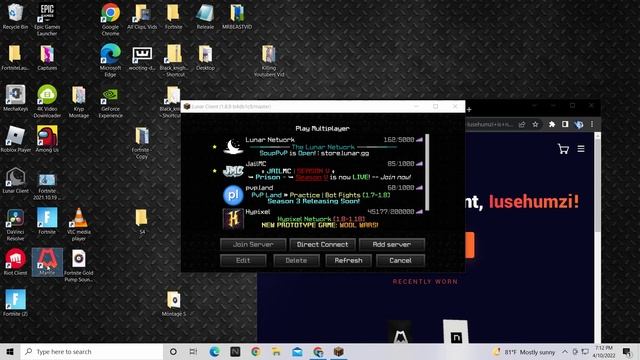Open Mail app from the taskbar

click(x=297, y=351)
